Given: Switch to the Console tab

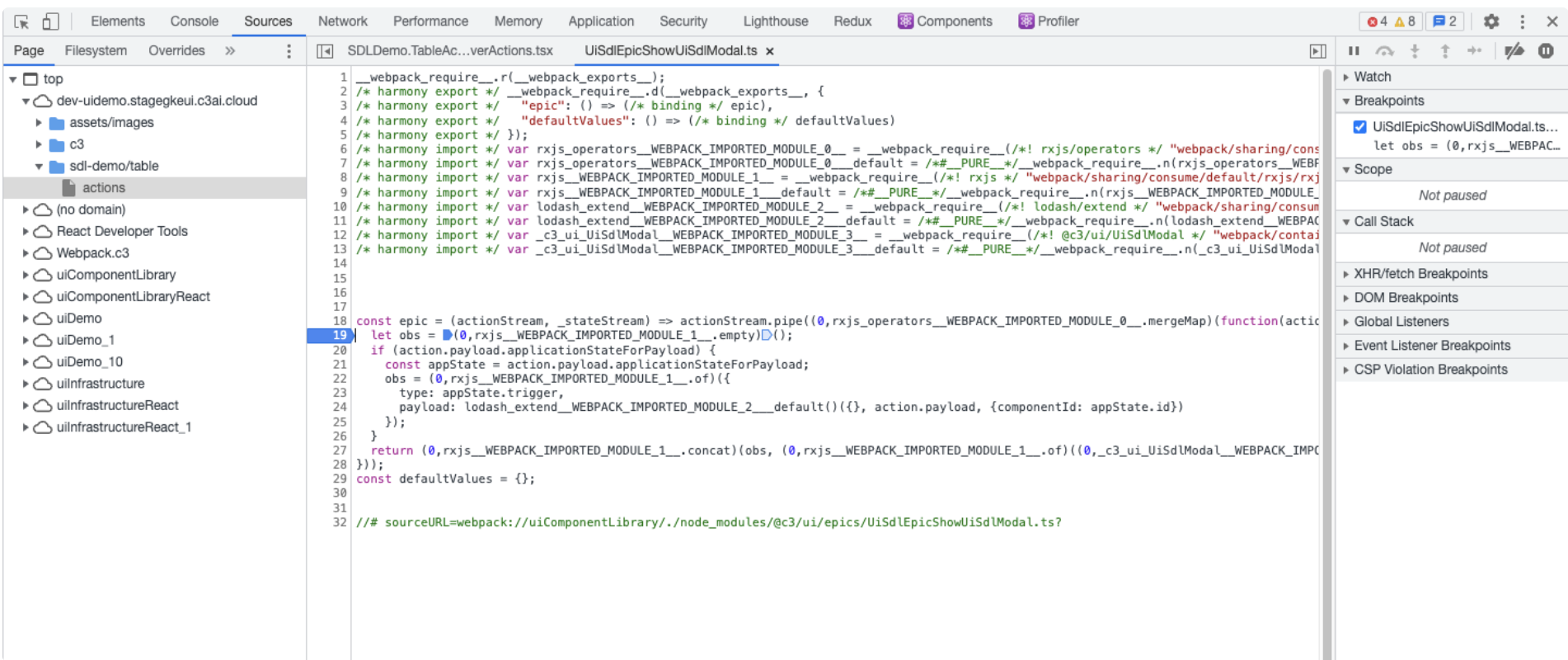Looking at the screenshot, I should 195,21.
